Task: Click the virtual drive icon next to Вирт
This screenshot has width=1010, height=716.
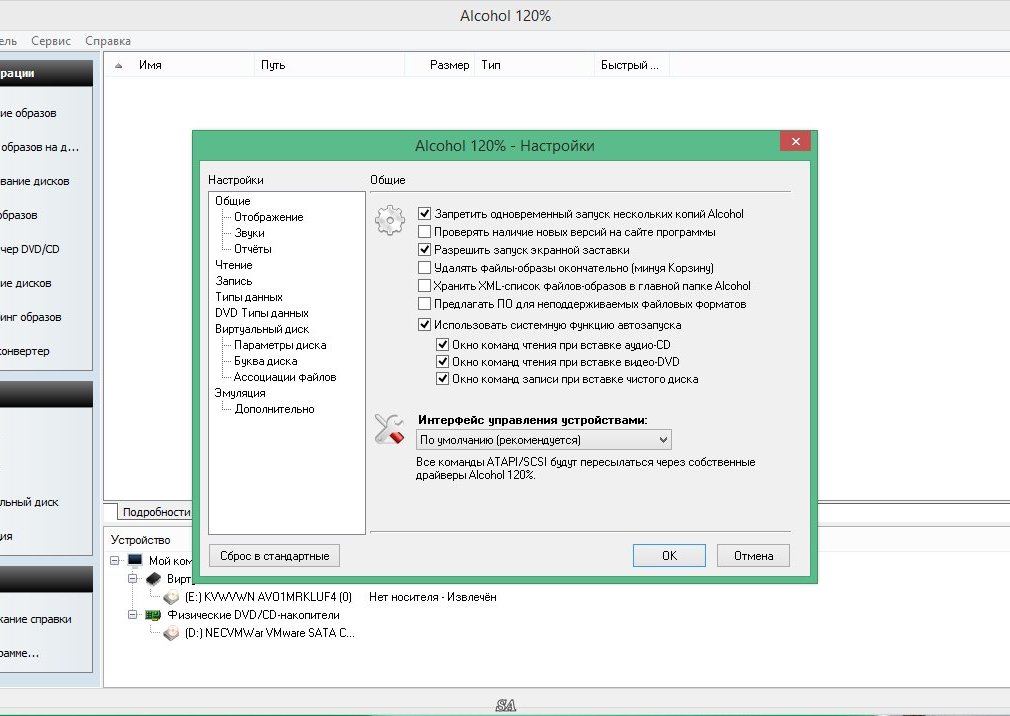Action: [x=153, y=579]
